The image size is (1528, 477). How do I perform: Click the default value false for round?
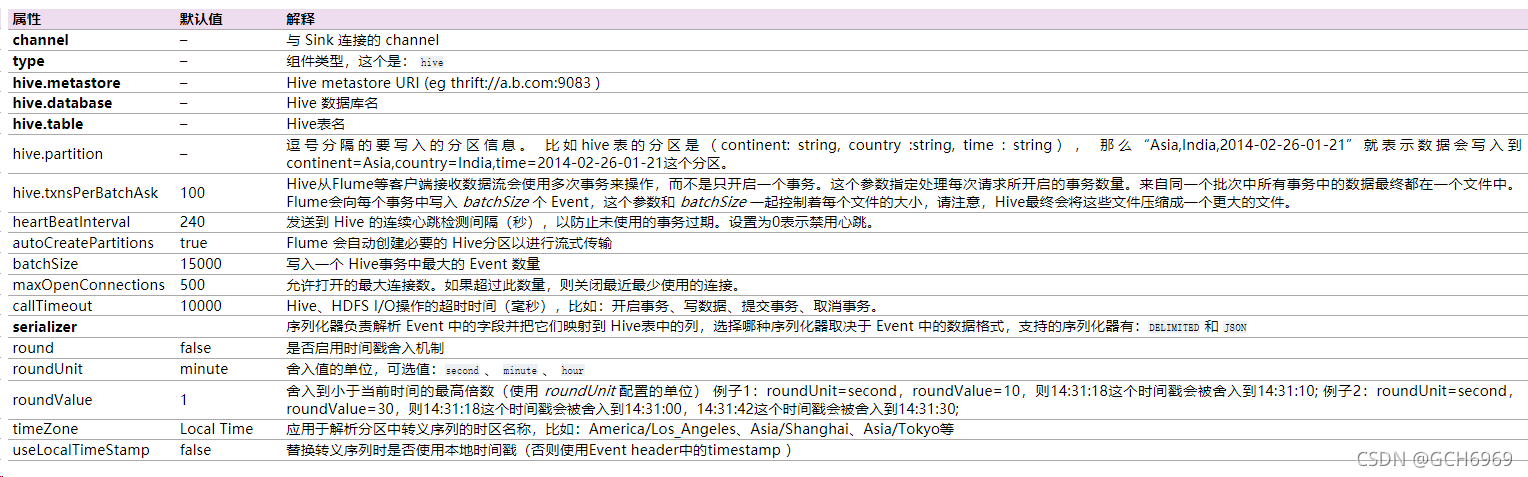coord(196,348)
